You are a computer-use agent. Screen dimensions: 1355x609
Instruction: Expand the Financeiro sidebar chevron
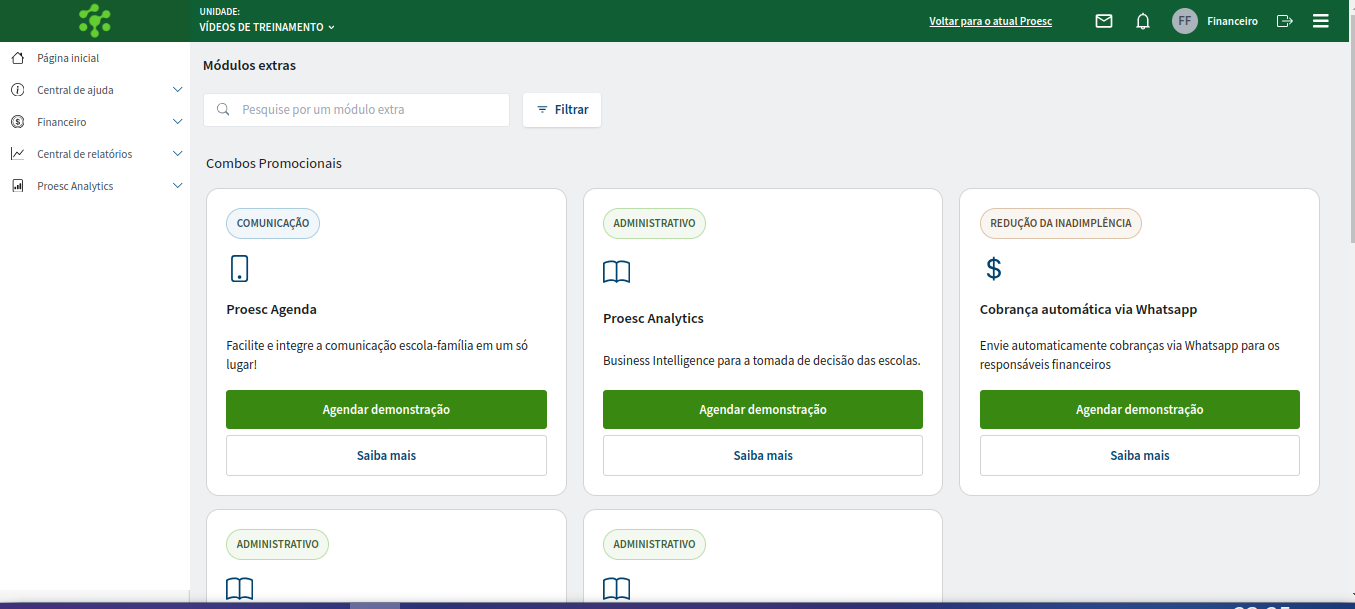point(178,122)
